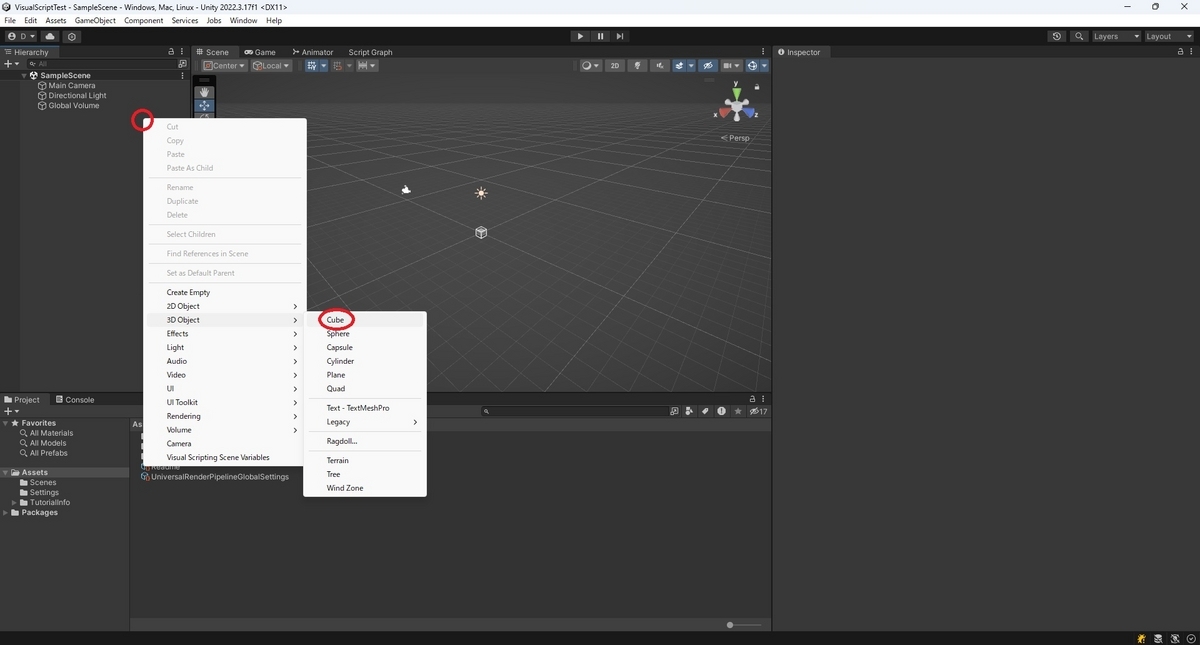Click the Favorites star icon in Project toolbar
This screenshot has width=1200, height=645.
(738, 411)
